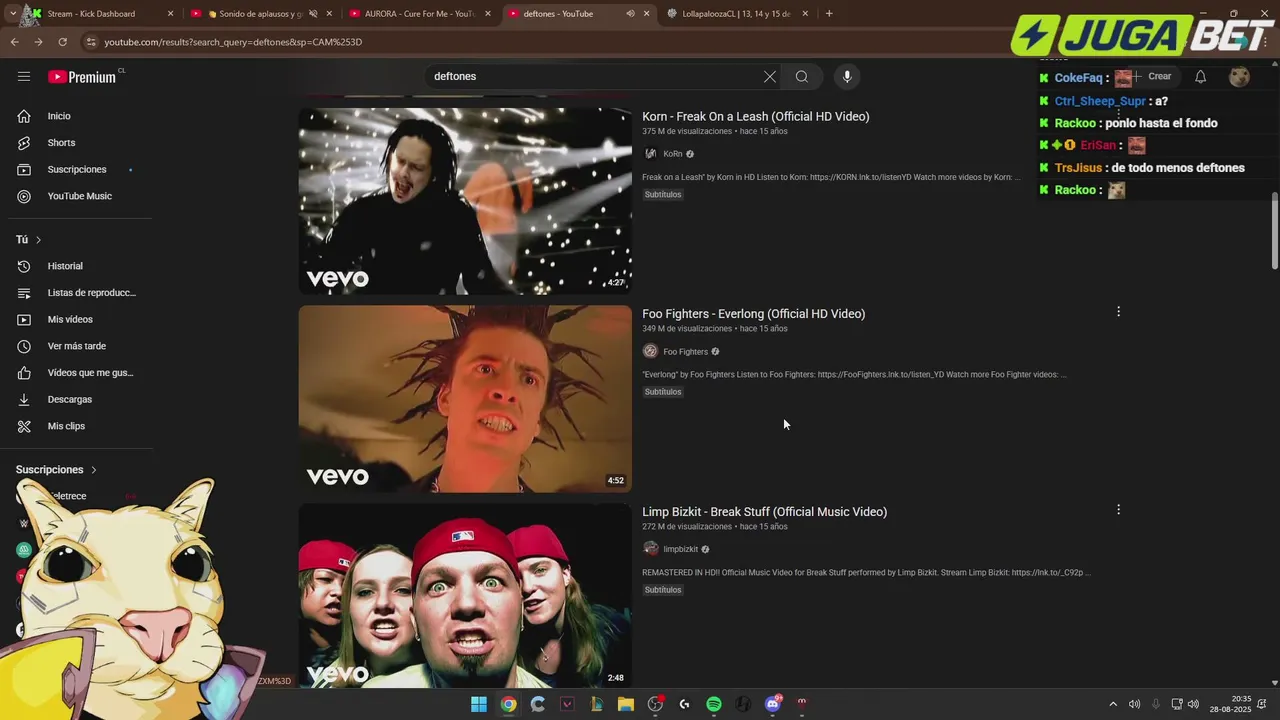Click the Suscripciones icon in sidebar
This screenshot has height=720, width=1280.
[x=24, y=169]
